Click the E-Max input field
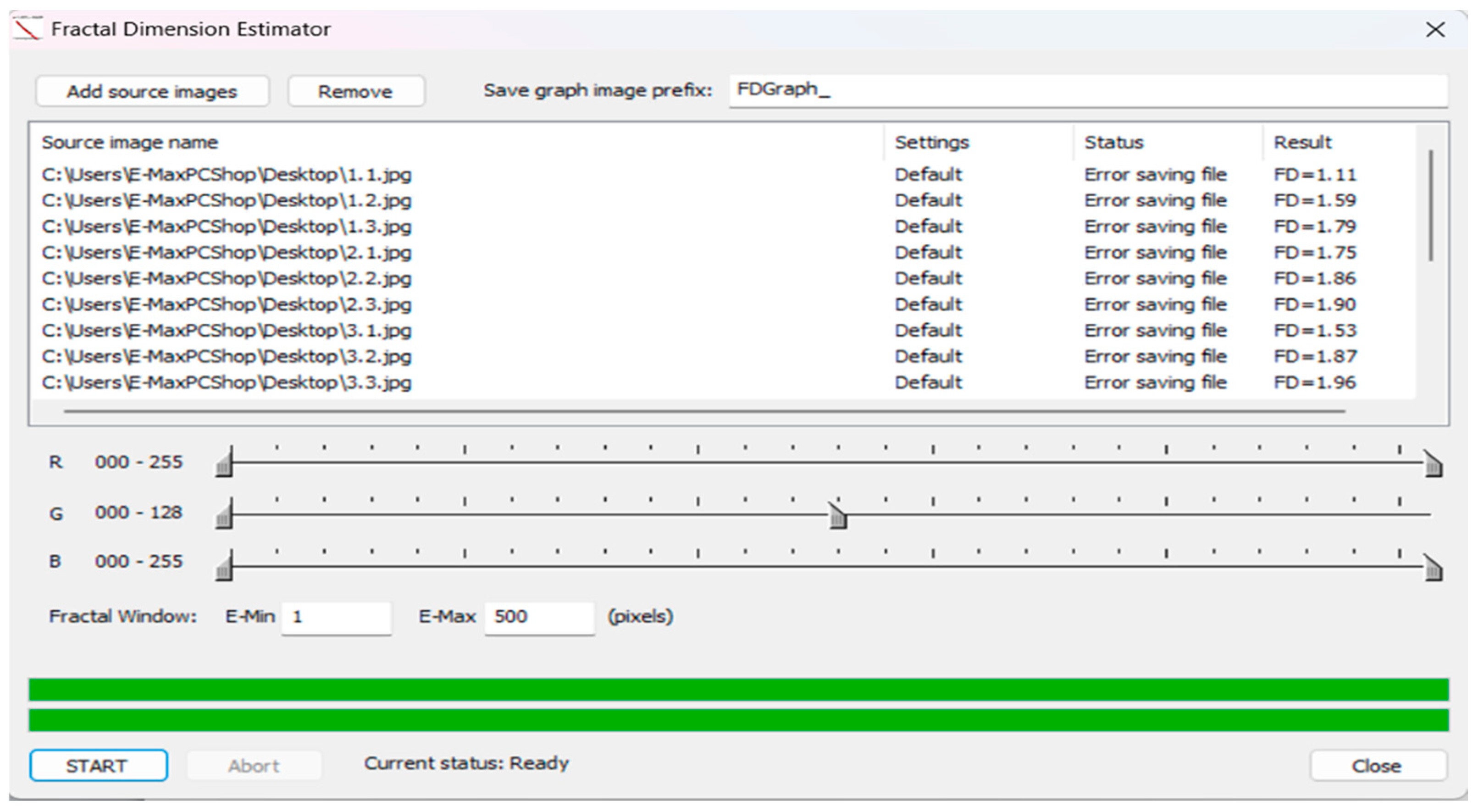This screenshot has width=1478, height=812. pyautogui.click(x=539, y=618)
